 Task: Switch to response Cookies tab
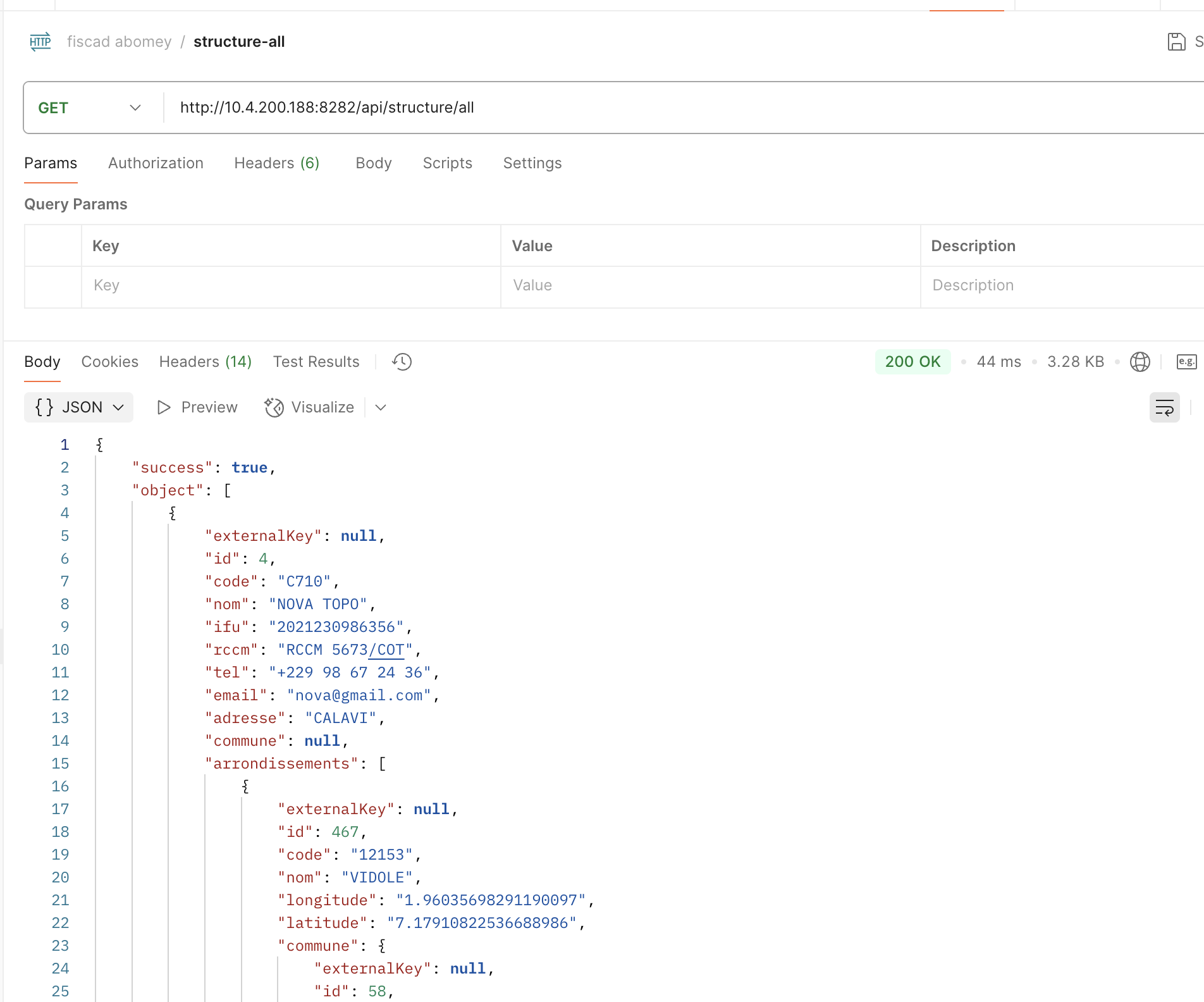coord(109,362)
